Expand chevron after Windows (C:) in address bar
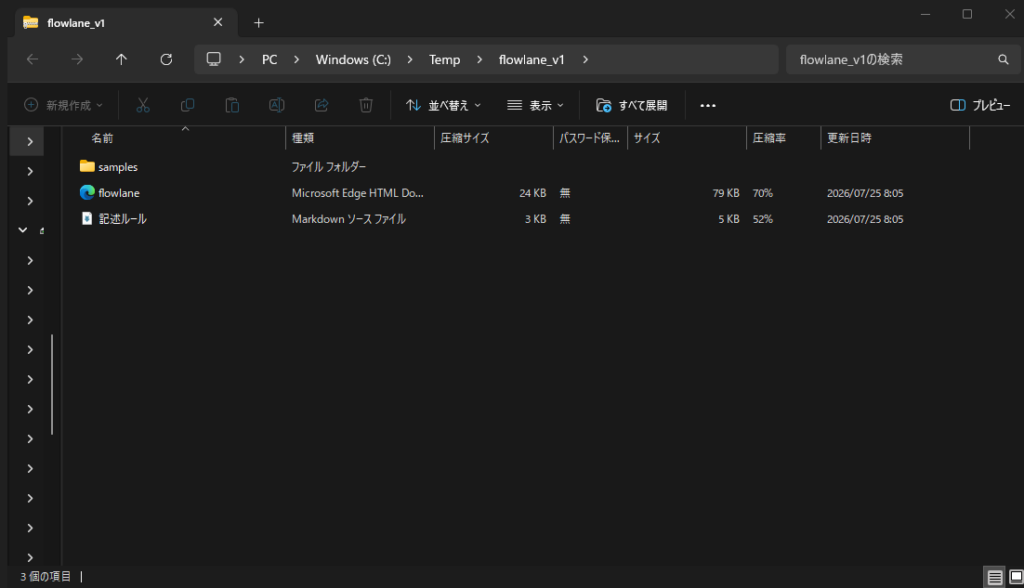Image resolution: width=1024 pixels, height=588 pixels. pos(409,59)
